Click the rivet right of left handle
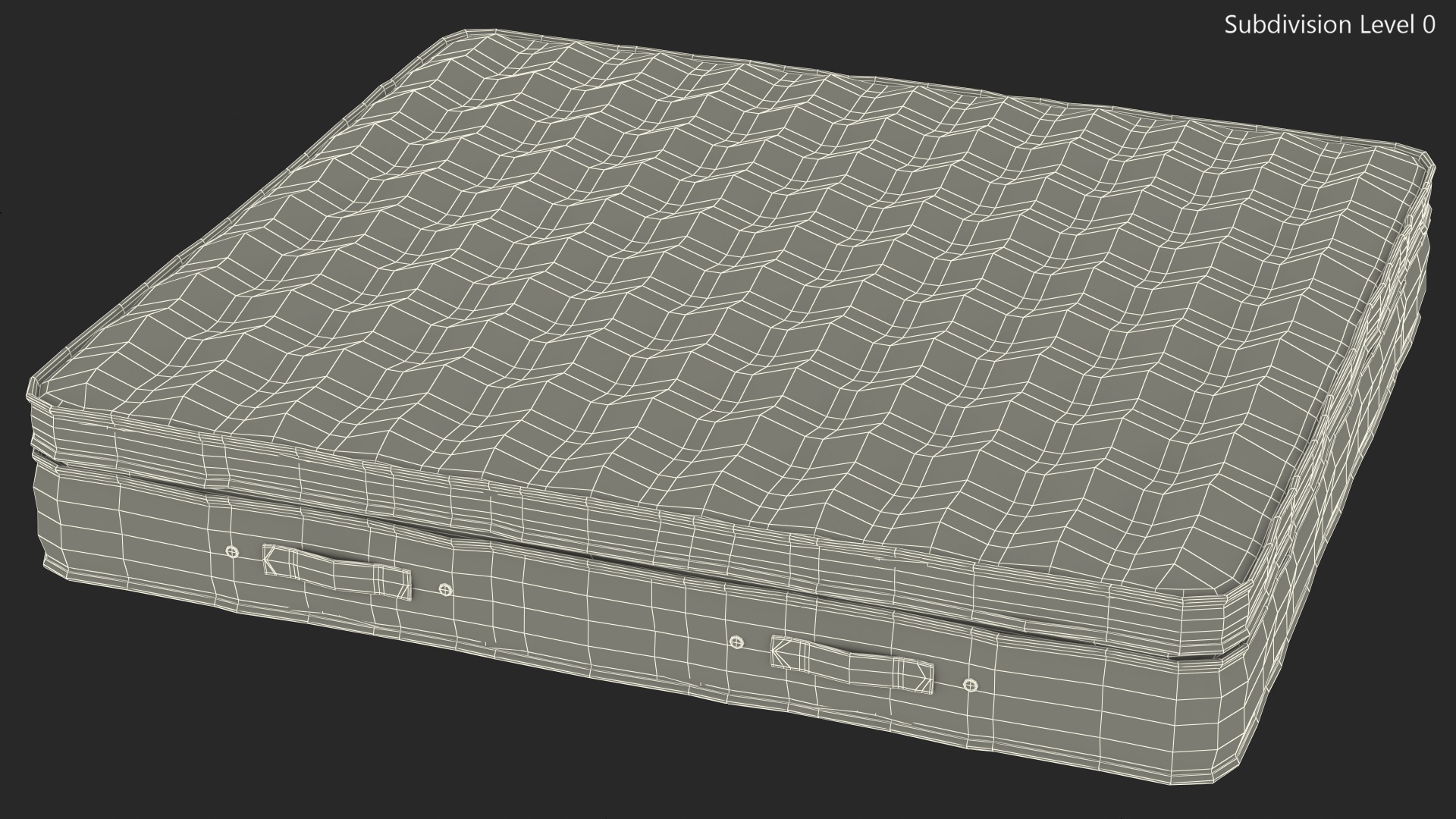 click(445, 589)
